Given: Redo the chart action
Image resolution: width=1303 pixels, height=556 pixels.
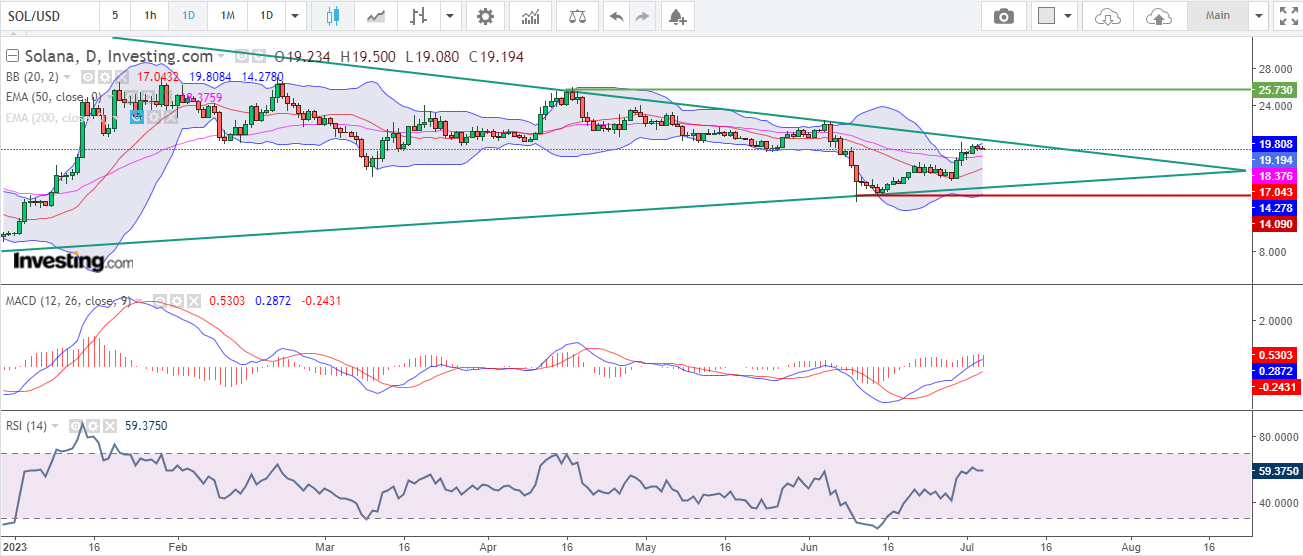Looking at the screenshot, I should coord(642,15).
